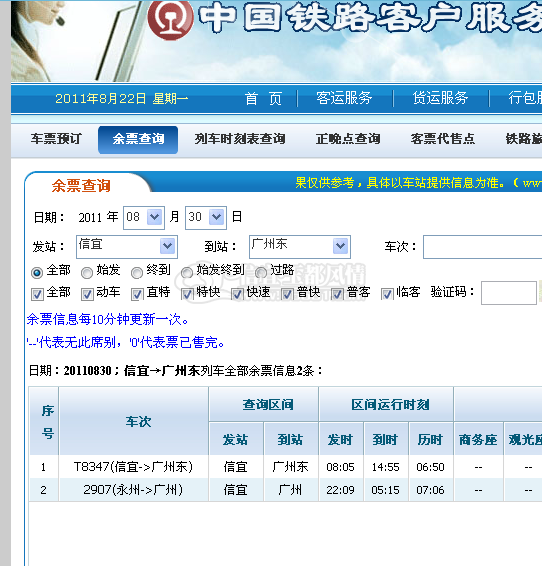This screenshot has height=566, width=542.
Task: Open the 货运服务 menu item
Action: tap(441, 98)
